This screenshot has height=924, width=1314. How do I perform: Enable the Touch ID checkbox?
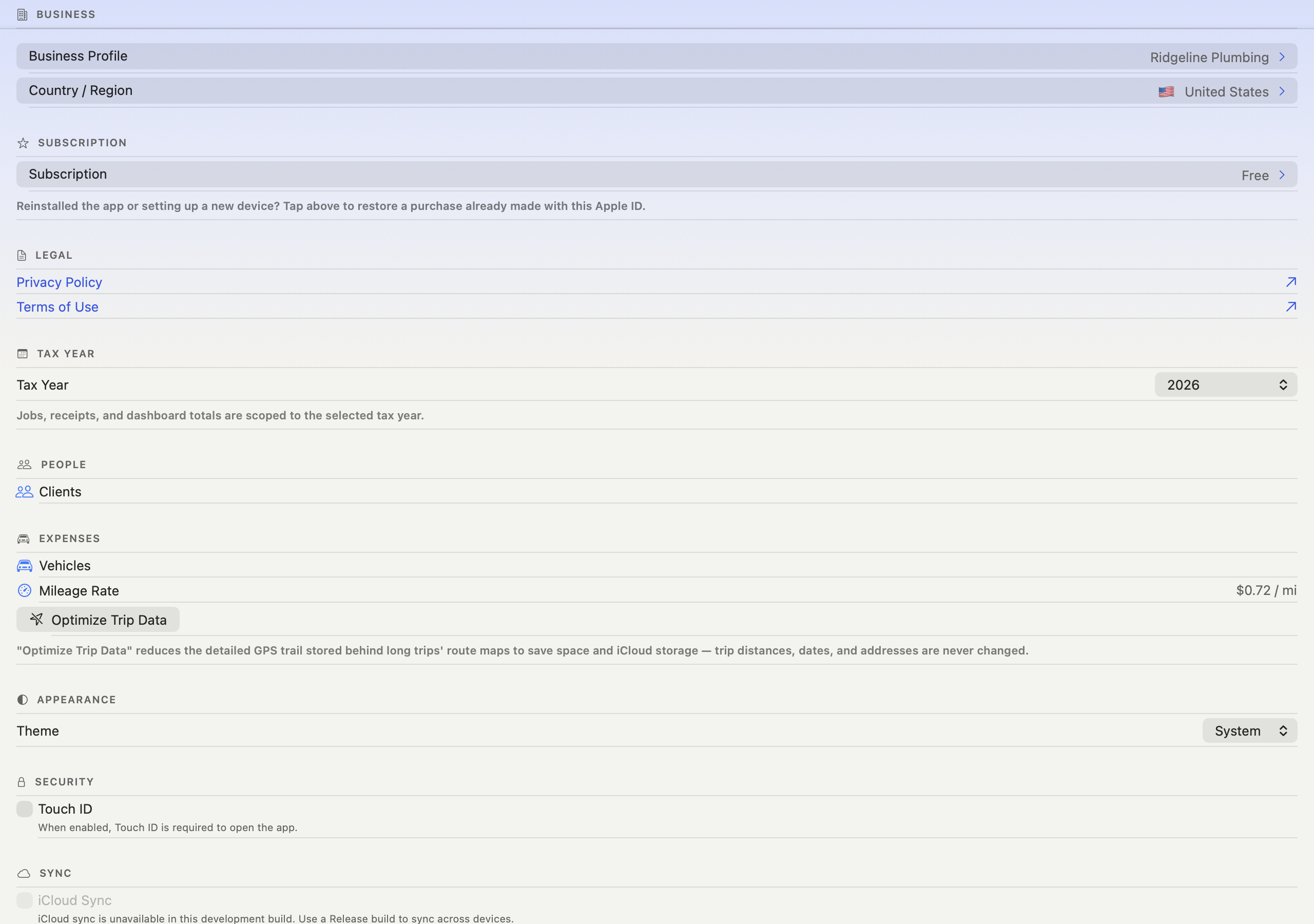(x=25, y=809)
